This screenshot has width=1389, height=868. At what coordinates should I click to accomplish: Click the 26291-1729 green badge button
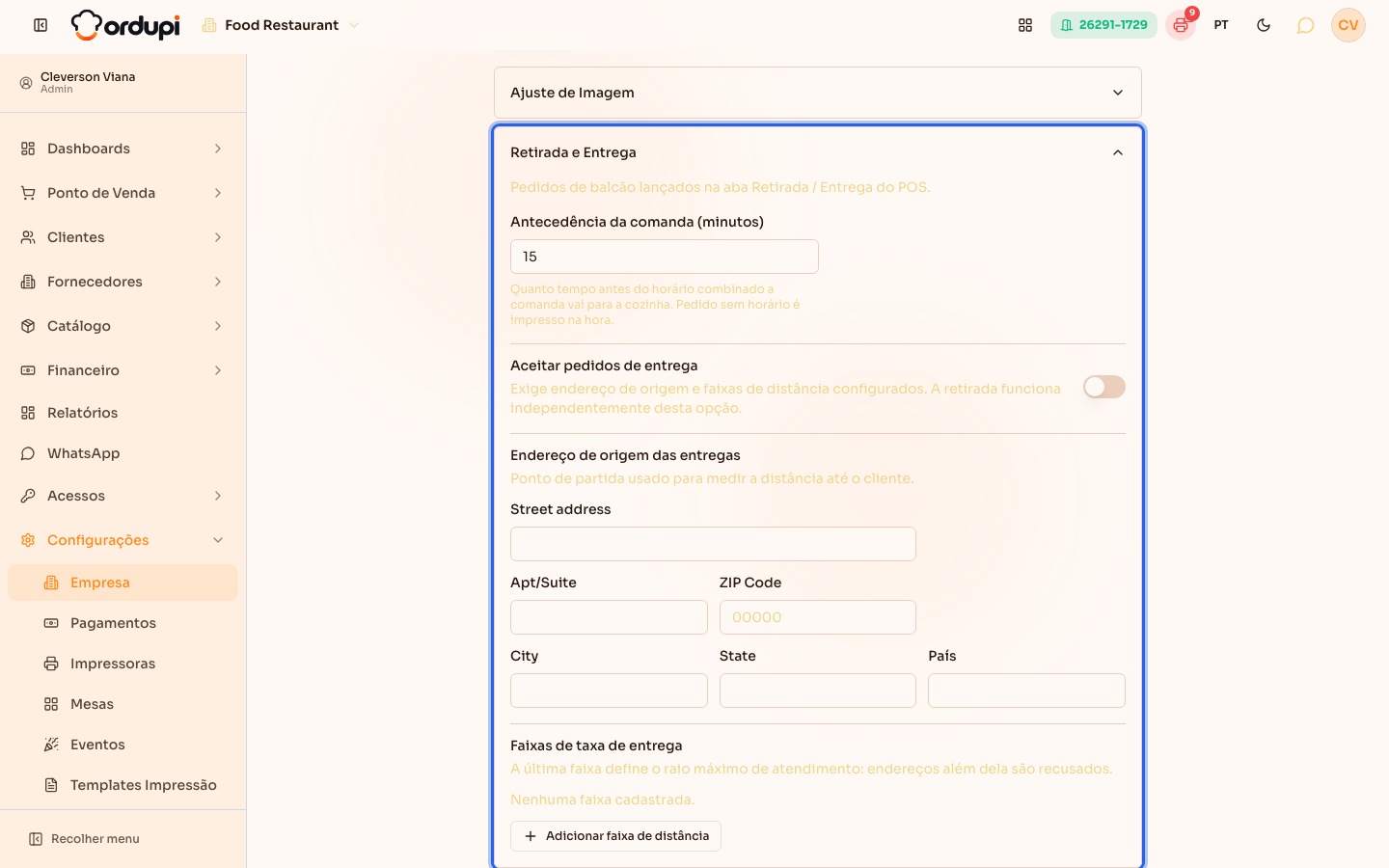coord(1103,25)
